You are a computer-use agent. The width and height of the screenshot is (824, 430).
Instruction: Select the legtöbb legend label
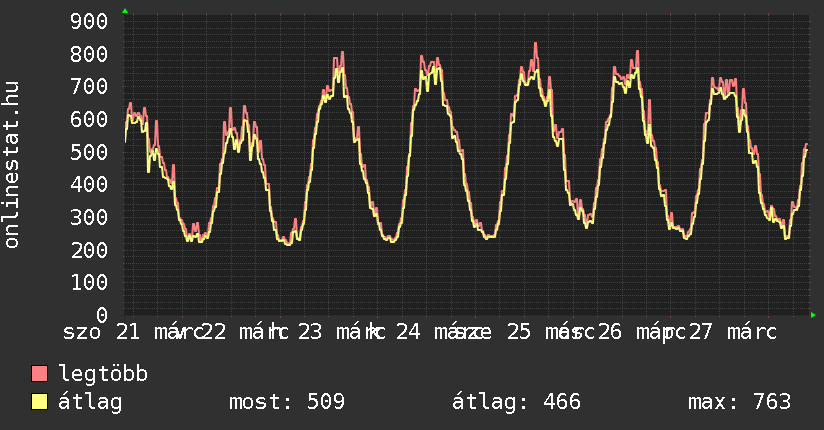coord(103,374)
